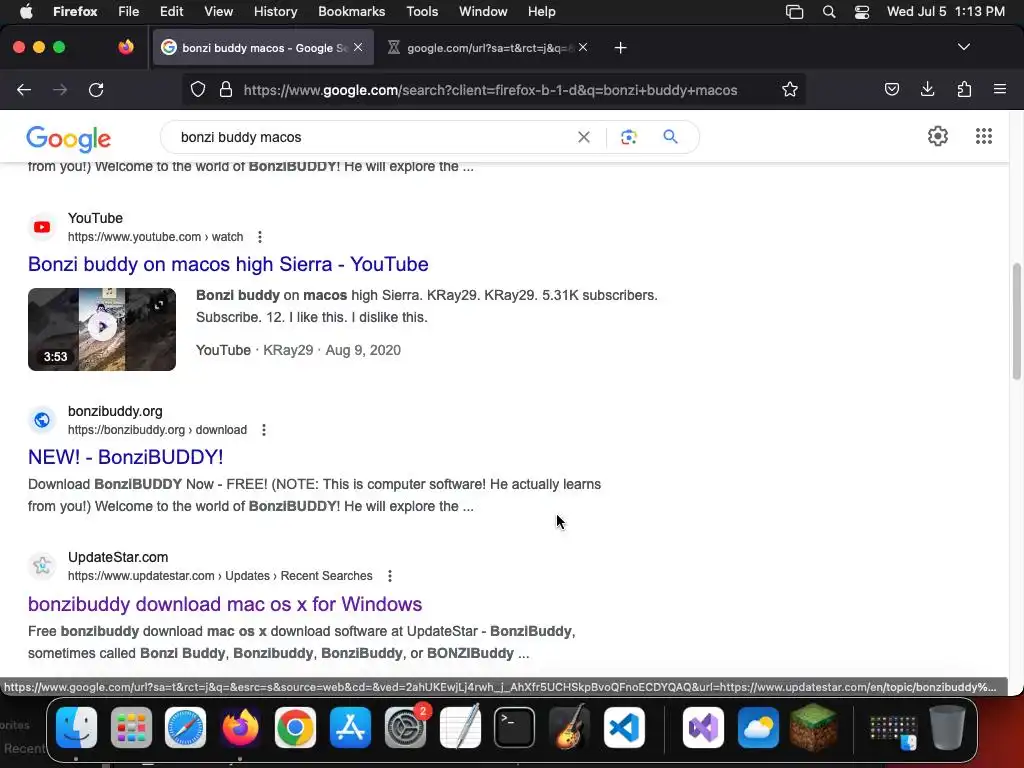Open macOS Control Center
Viewport: 1024px width, 768px height.
861,11
